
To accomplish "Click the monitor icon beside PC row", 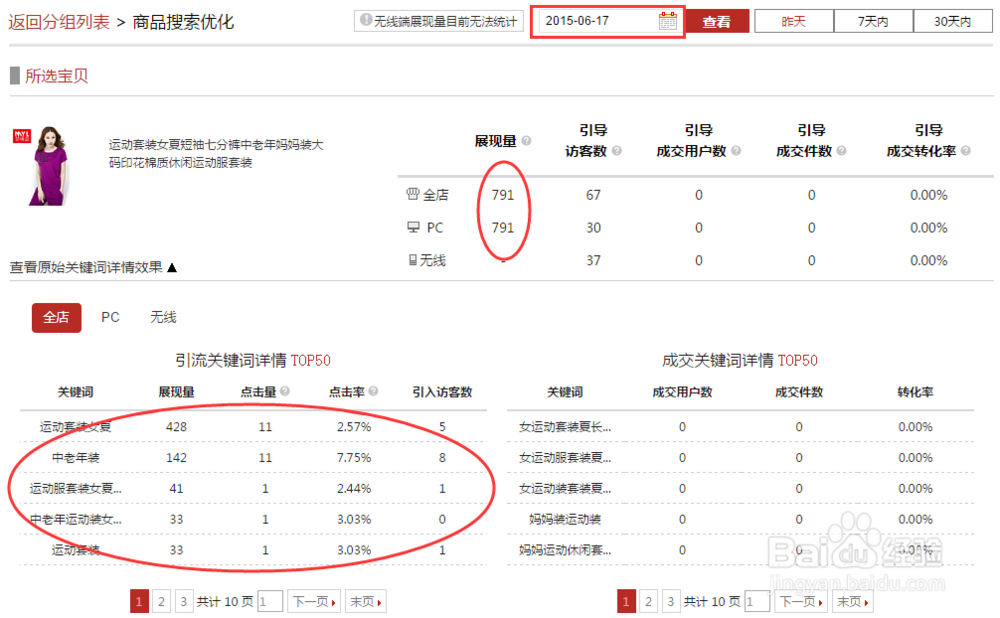I will (416, 227).
